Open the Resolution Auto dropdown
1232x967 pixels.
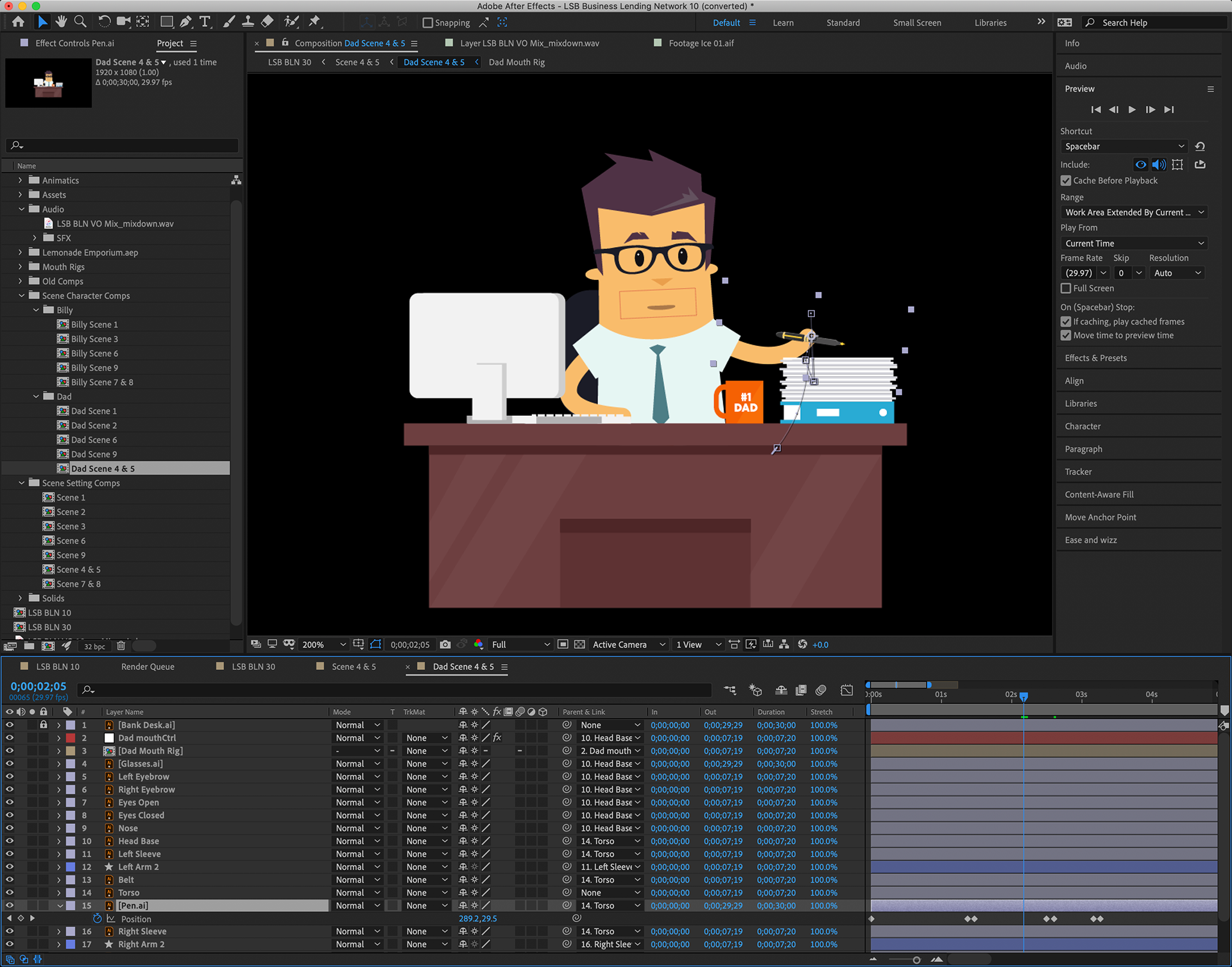point(1177,273)
